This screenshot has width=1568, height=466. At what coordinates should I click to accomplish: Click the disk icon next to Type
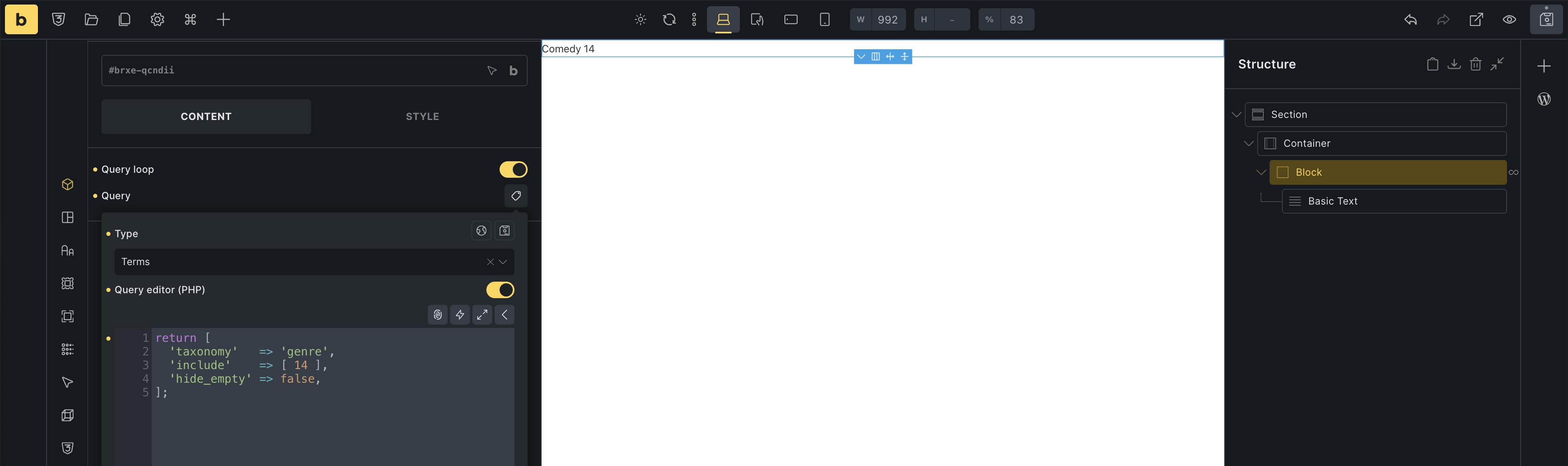coord(505,230)
